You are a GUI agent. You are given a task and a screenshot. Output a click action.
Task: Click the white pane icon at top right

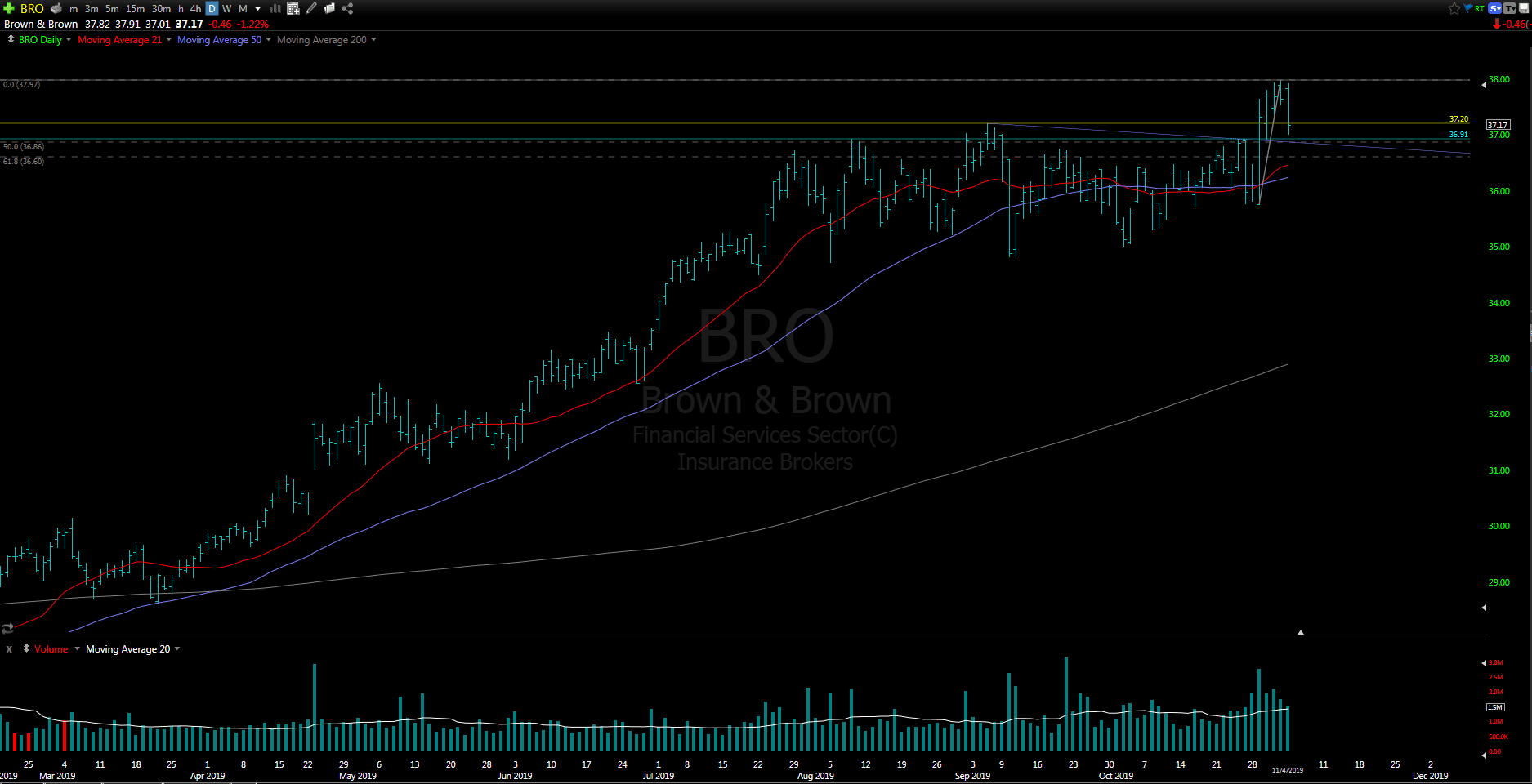pyautogui.click(x=1525, y=8)
